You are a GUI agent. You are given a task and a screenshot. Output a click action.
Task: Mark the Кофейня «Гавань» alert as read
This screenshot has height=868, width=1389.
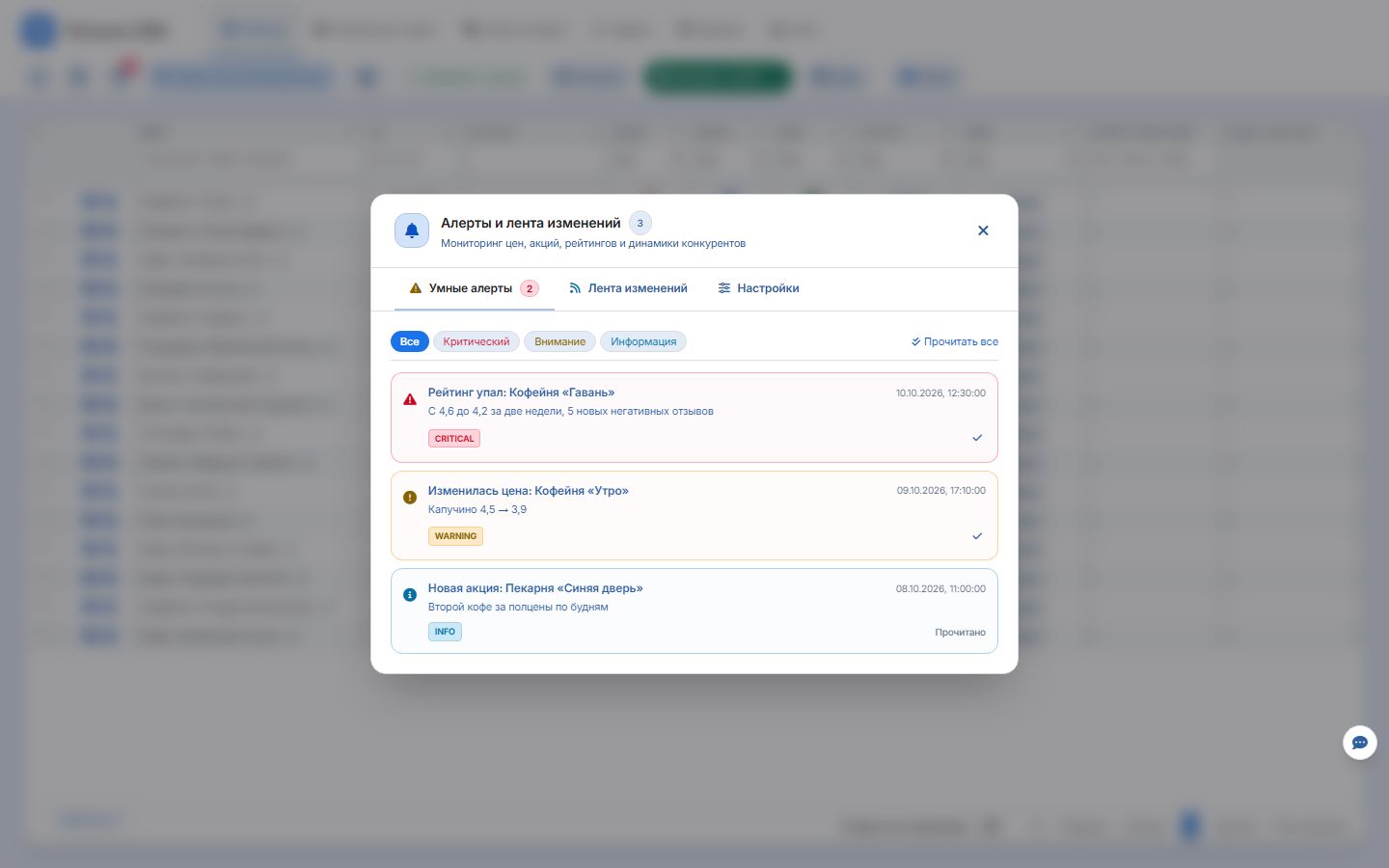coord(977,438)
